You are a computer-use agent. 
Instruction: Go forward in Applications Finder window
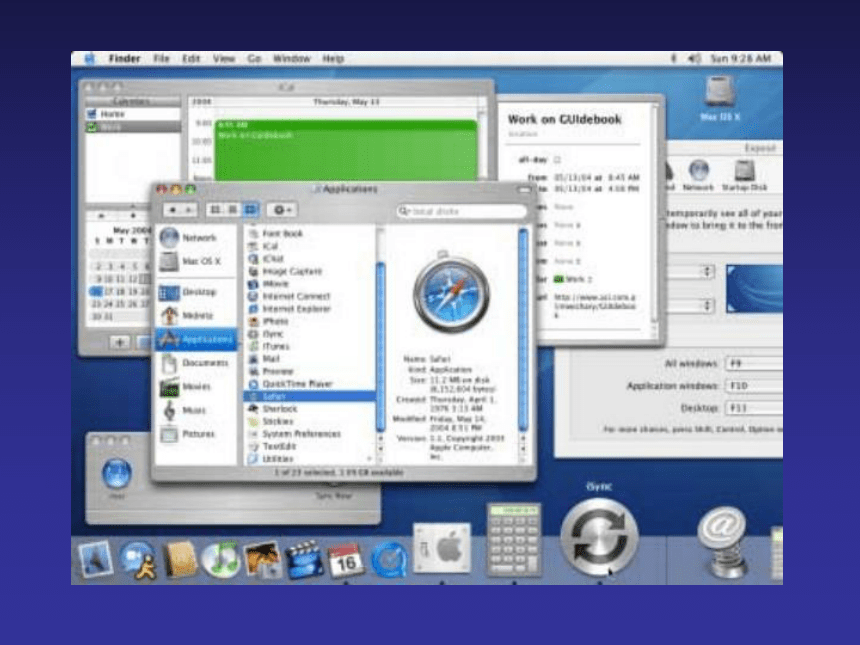point(188,210)
